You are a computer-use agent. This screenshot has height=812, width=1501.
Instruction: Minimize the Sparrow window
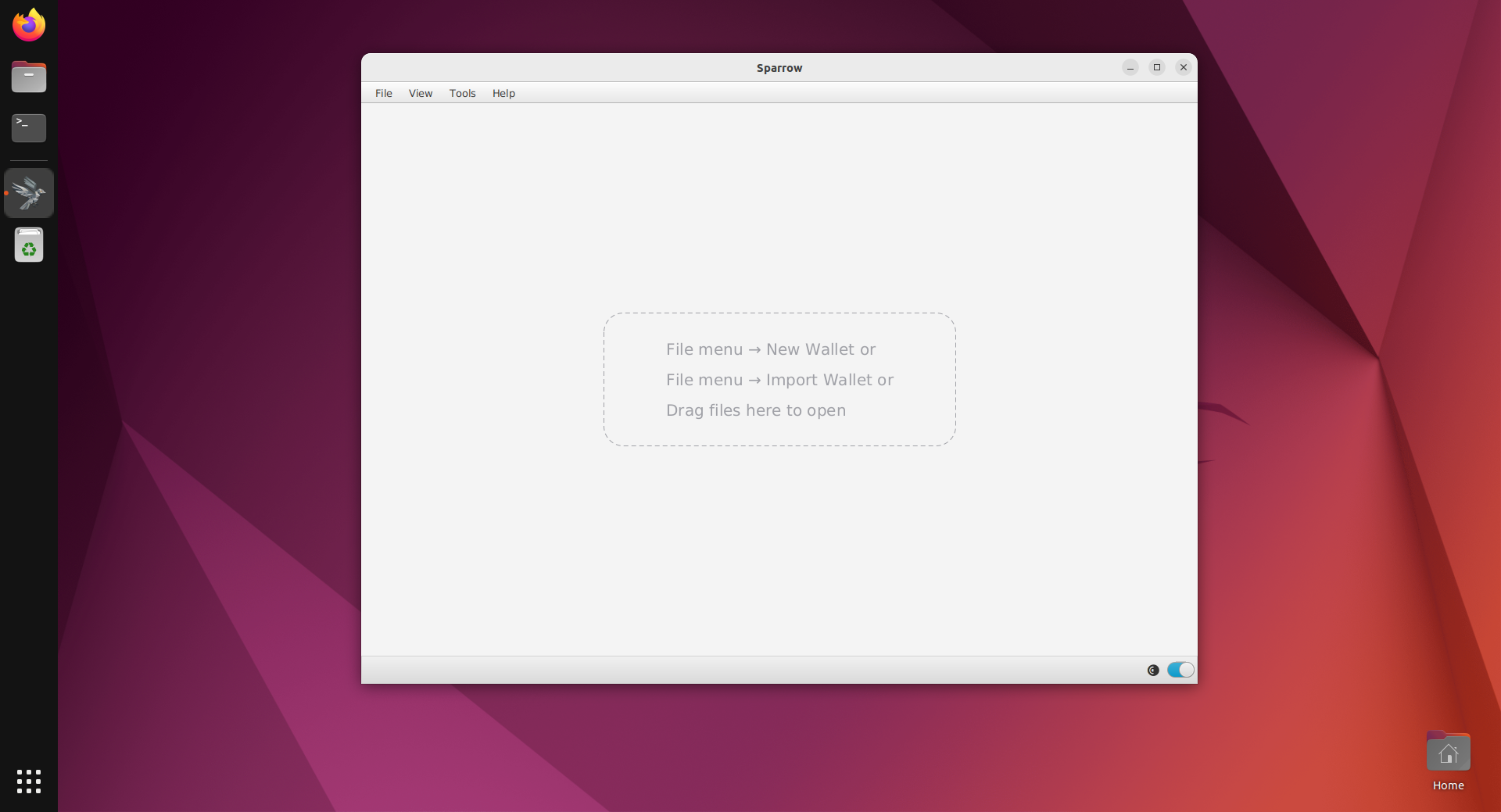pos(1130,67)
